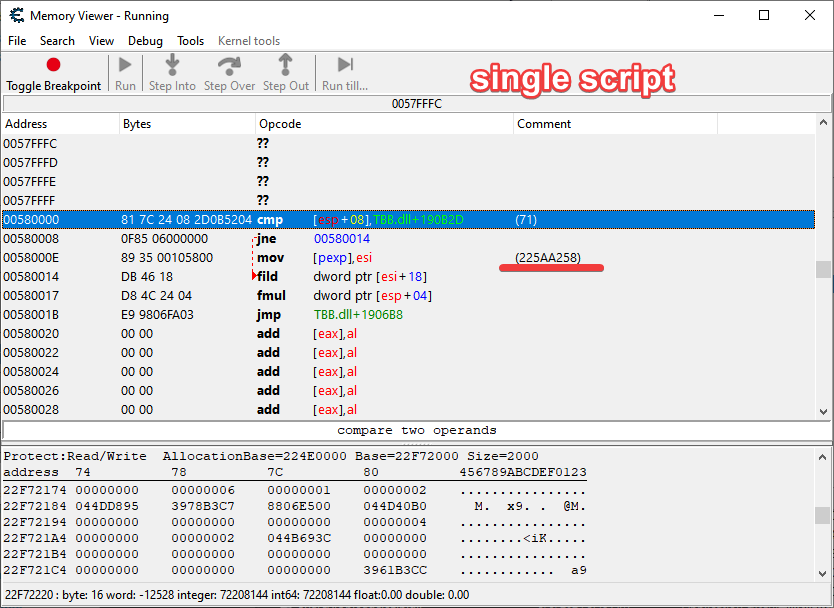Open the File menu

pos(16,41)
